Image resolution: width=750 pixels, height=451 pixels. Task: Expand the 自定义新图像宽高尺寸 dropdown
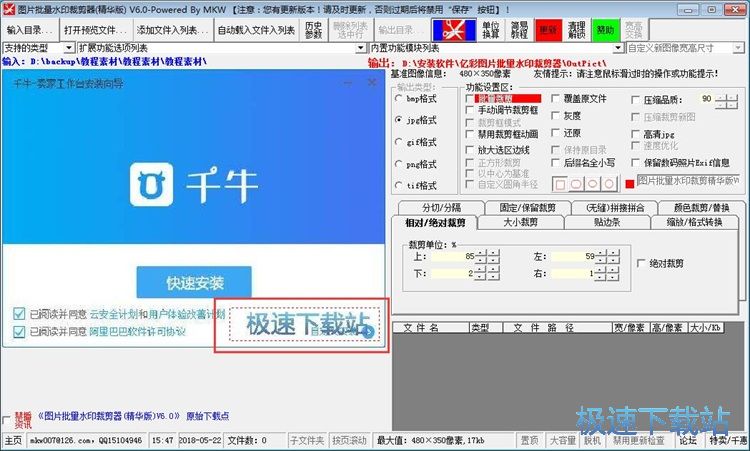pos(738,48)
